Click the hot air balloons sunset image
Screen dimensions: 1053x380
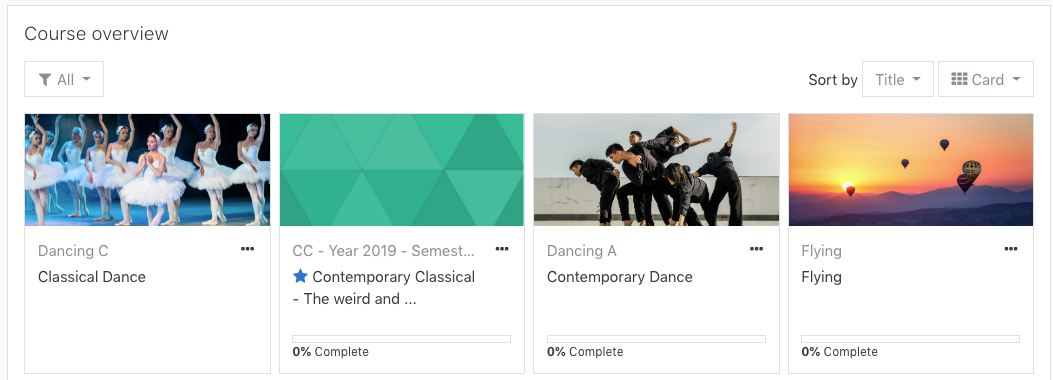tap(911, 170)
